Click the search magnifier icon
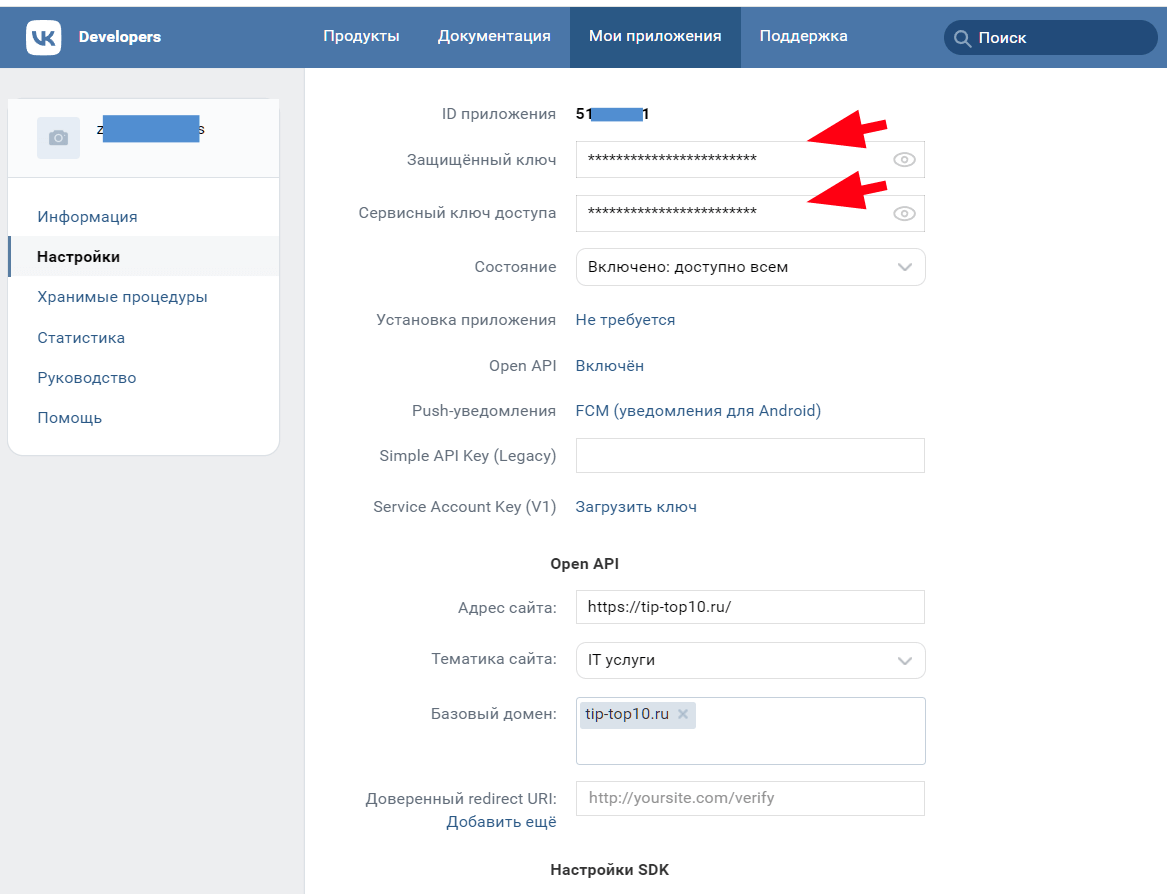Viewport: 1167px width, 894px height. 961,37
